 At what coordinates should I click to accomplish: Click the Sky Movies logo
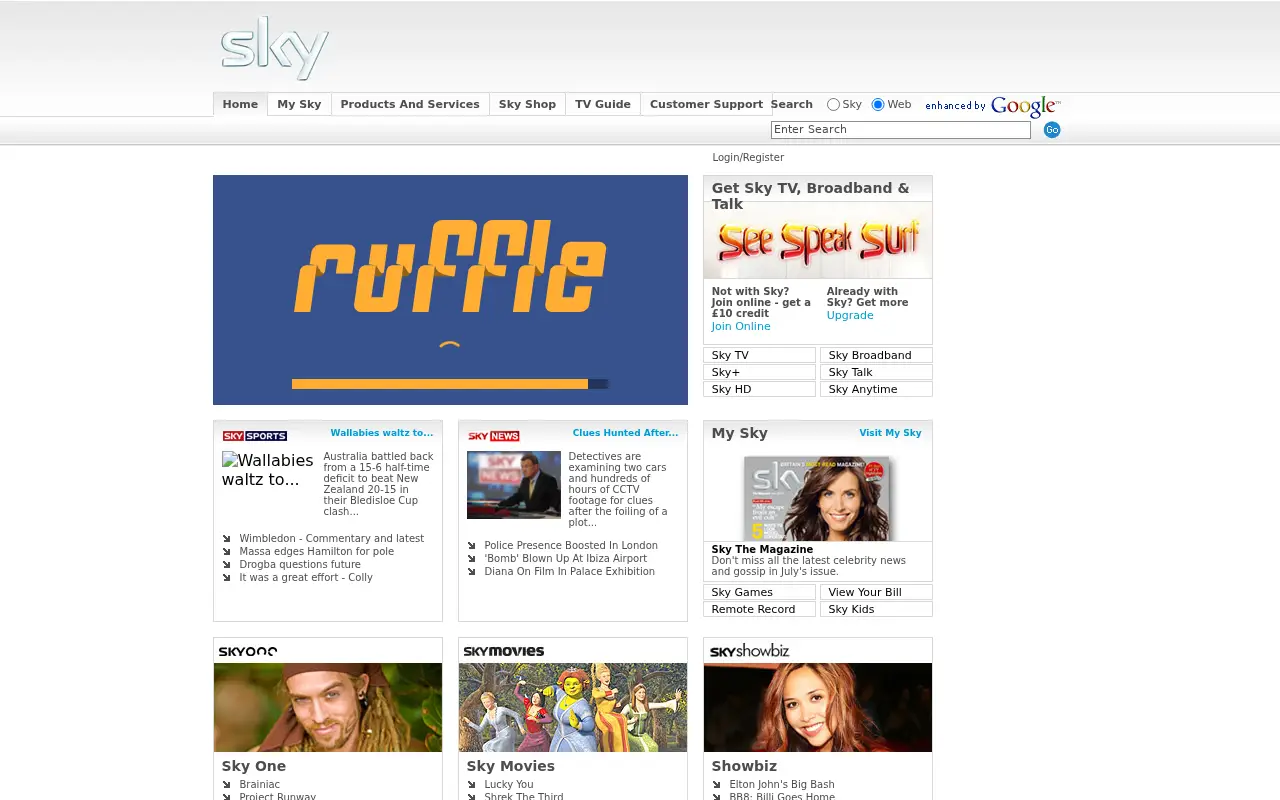pyautogui.click(x=504, y=651)
